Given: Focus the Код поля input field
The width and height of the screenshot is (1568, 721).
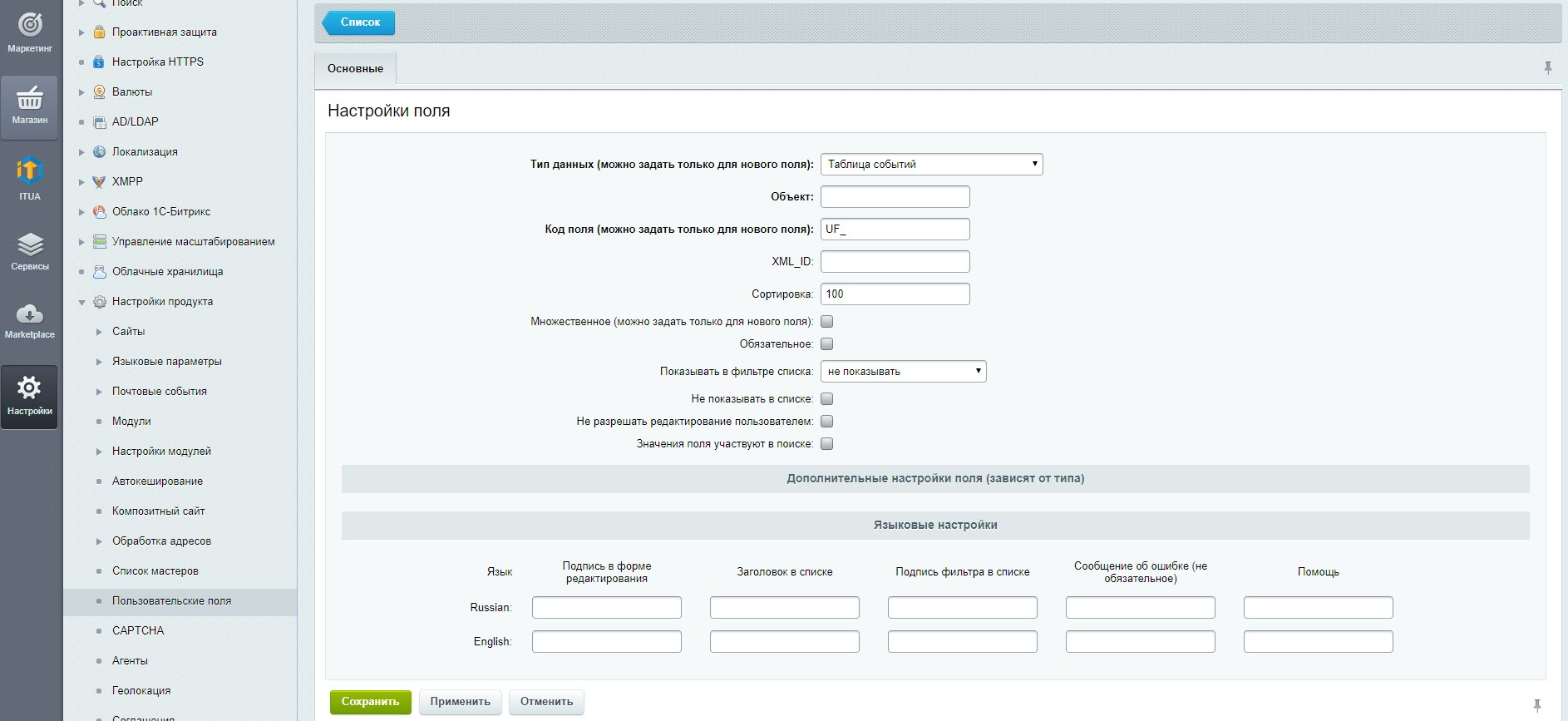Looking at the screenshot, I should click(x=895, y=230).
